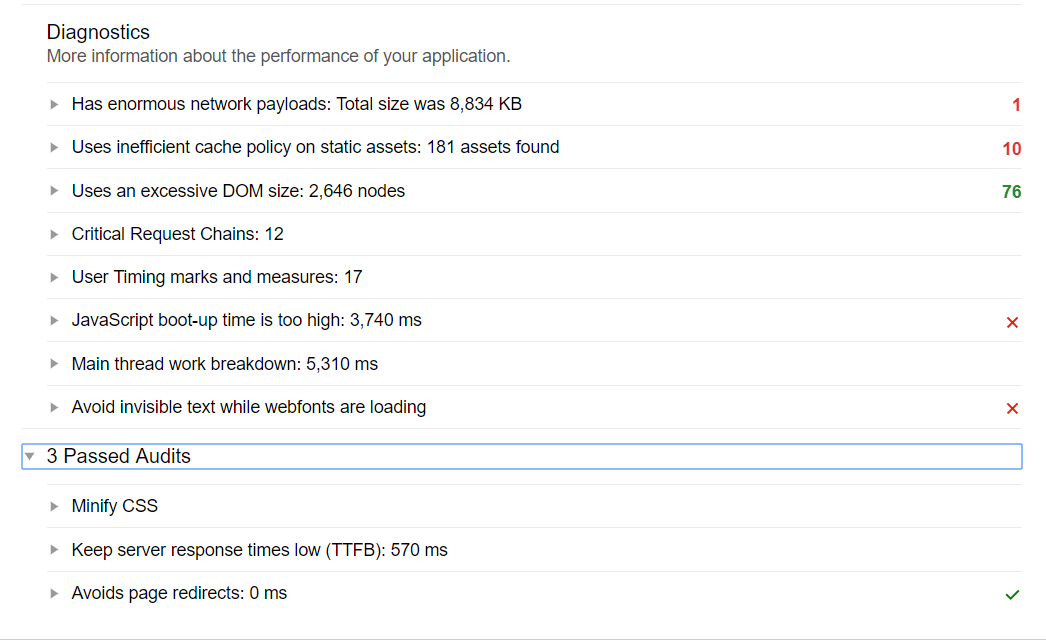Expand the User Timing marks arrow
The height and width of the screenshot is (644, 1046).
[54, 277]
